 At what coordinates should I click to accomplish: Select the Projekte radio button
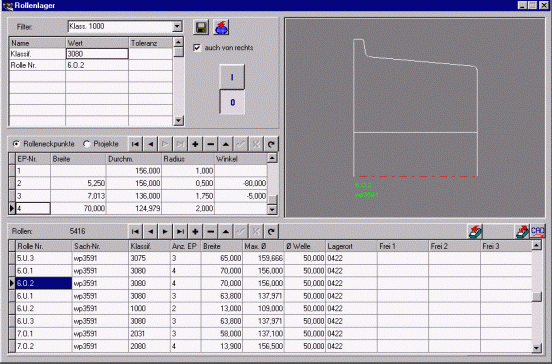coord(87,144)
